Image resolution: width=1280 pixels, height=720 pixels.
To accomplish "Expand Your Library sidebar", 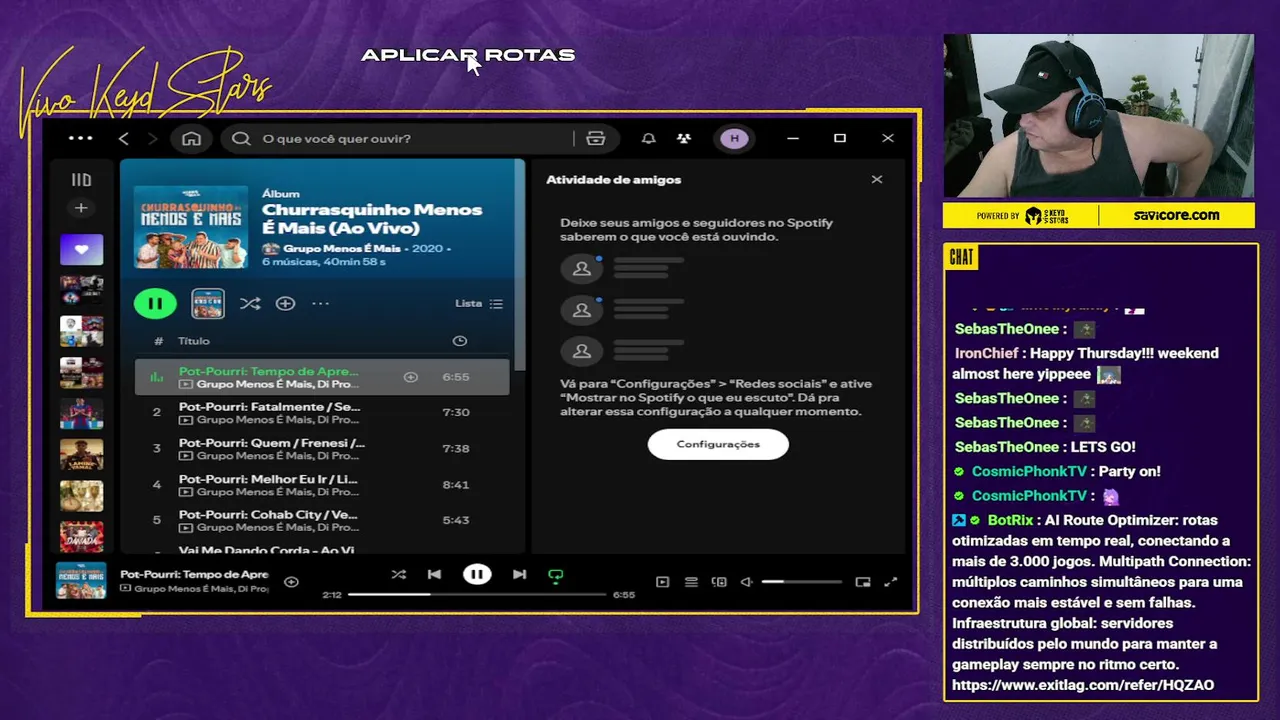I will (x=81, y=180).
